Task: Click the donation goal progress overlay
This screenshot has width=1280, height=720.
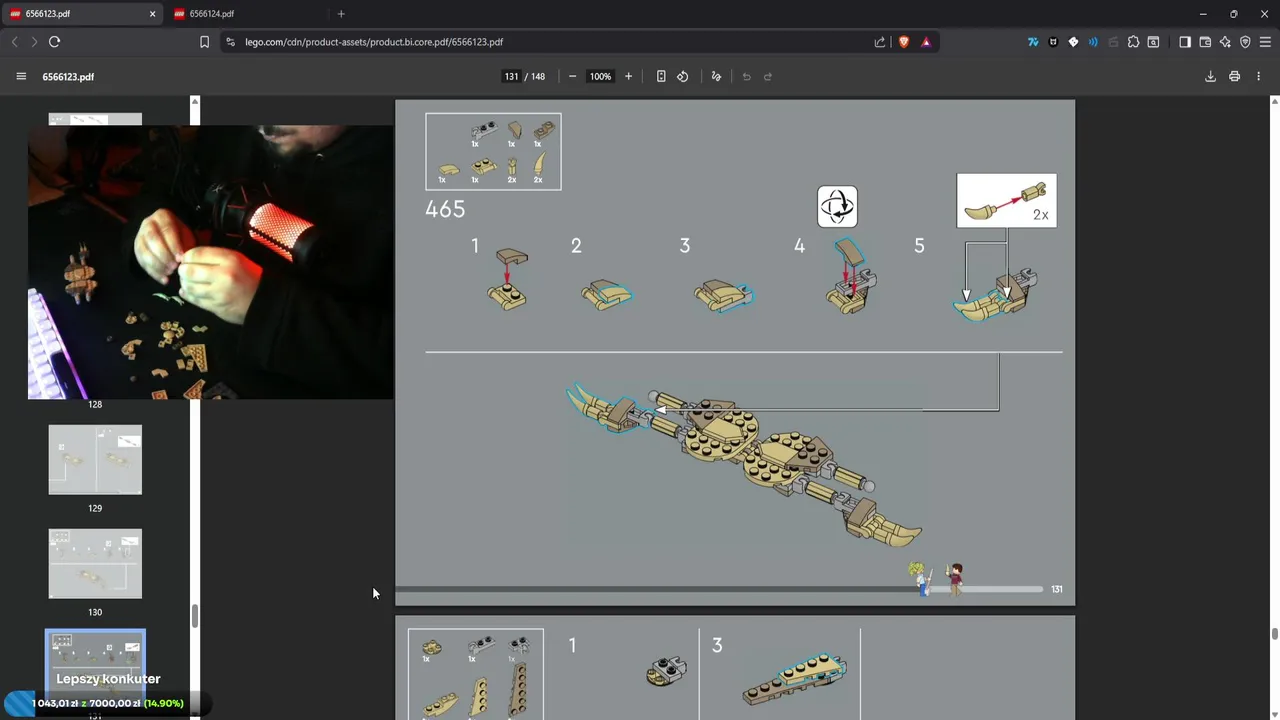Action: 107,703
